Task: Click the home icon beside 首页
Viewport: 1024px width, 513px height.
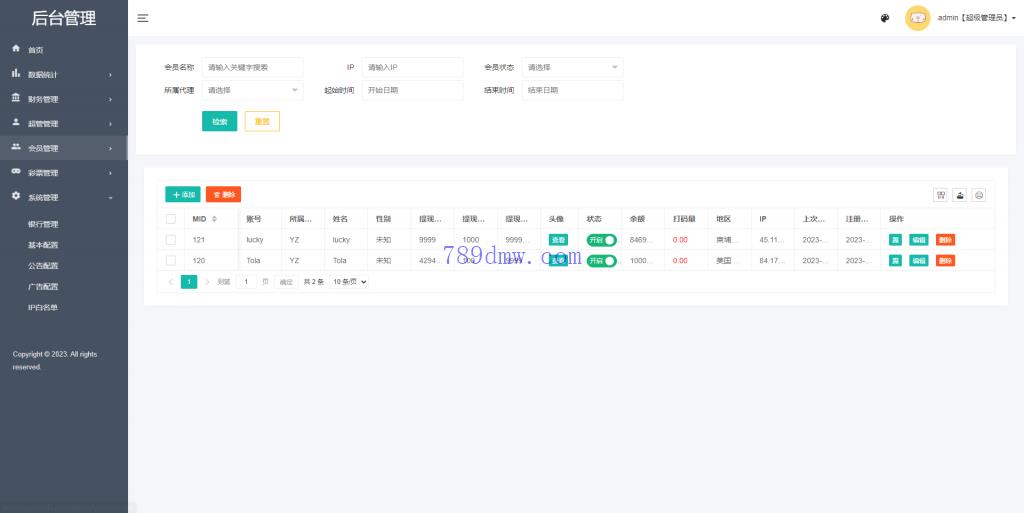Action: point(16,49)
